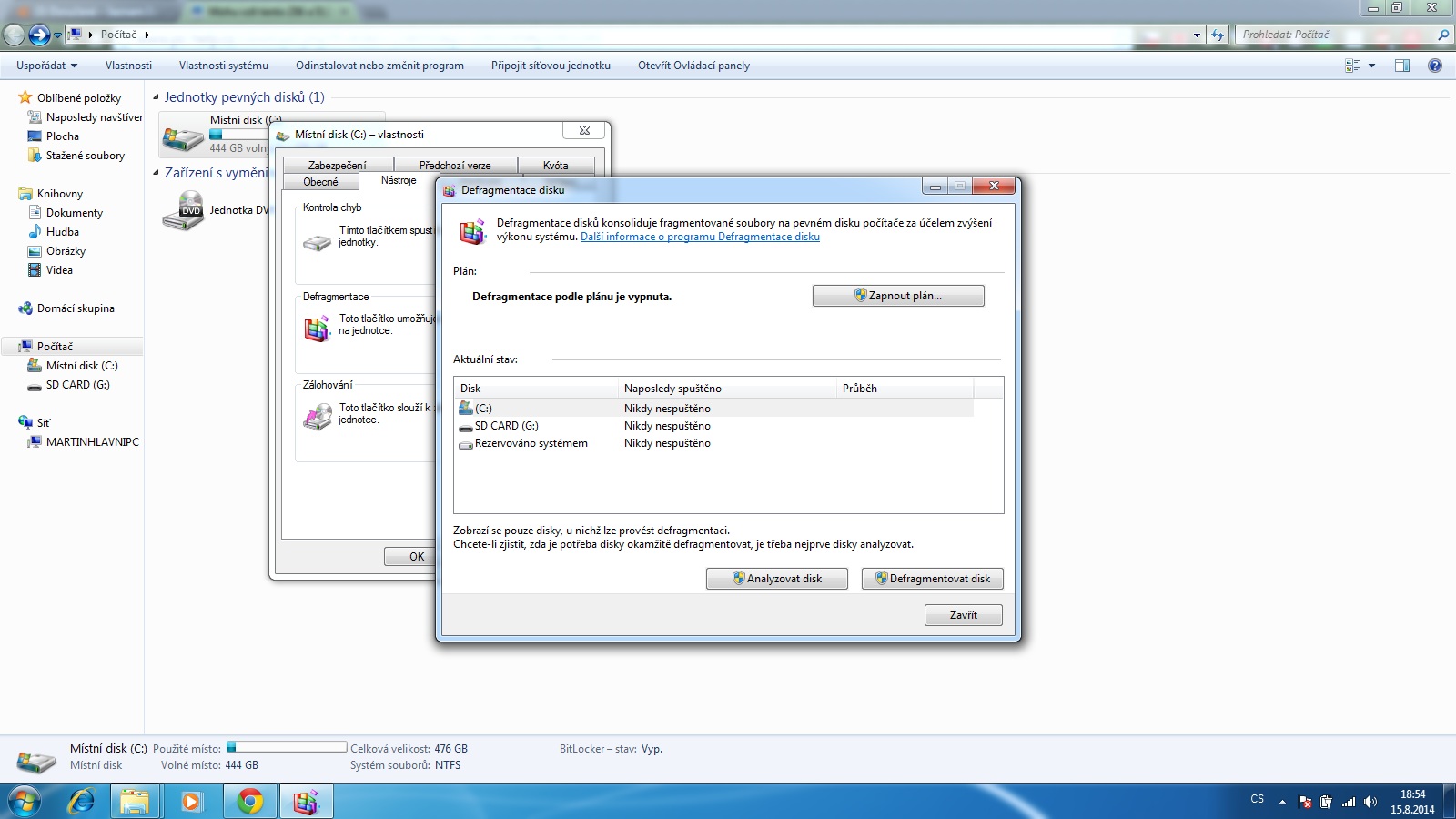Open the Obecné tab

320,181
